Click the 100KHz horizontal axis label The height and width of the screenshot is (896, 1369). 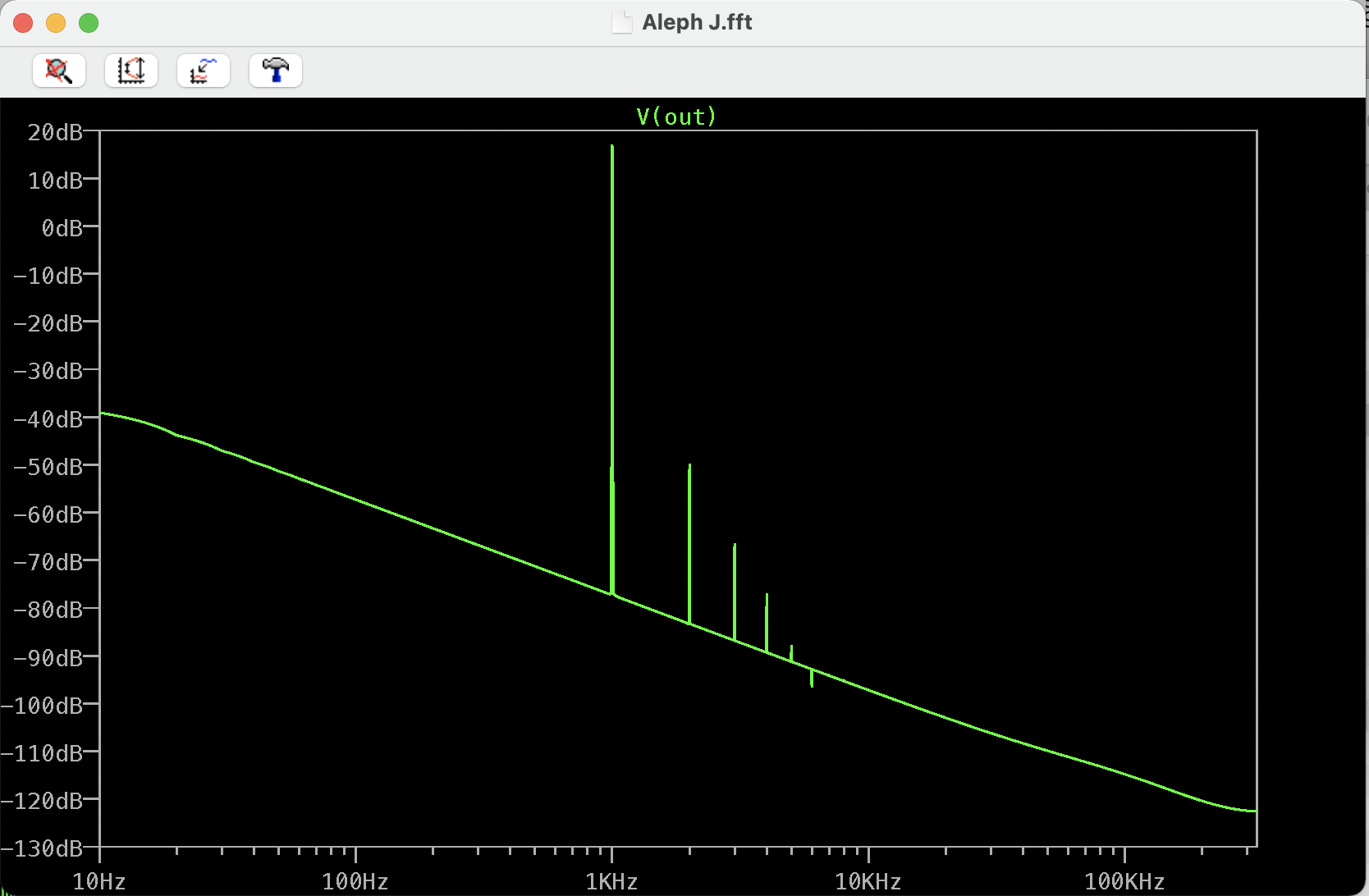(x=1124, y=882)
